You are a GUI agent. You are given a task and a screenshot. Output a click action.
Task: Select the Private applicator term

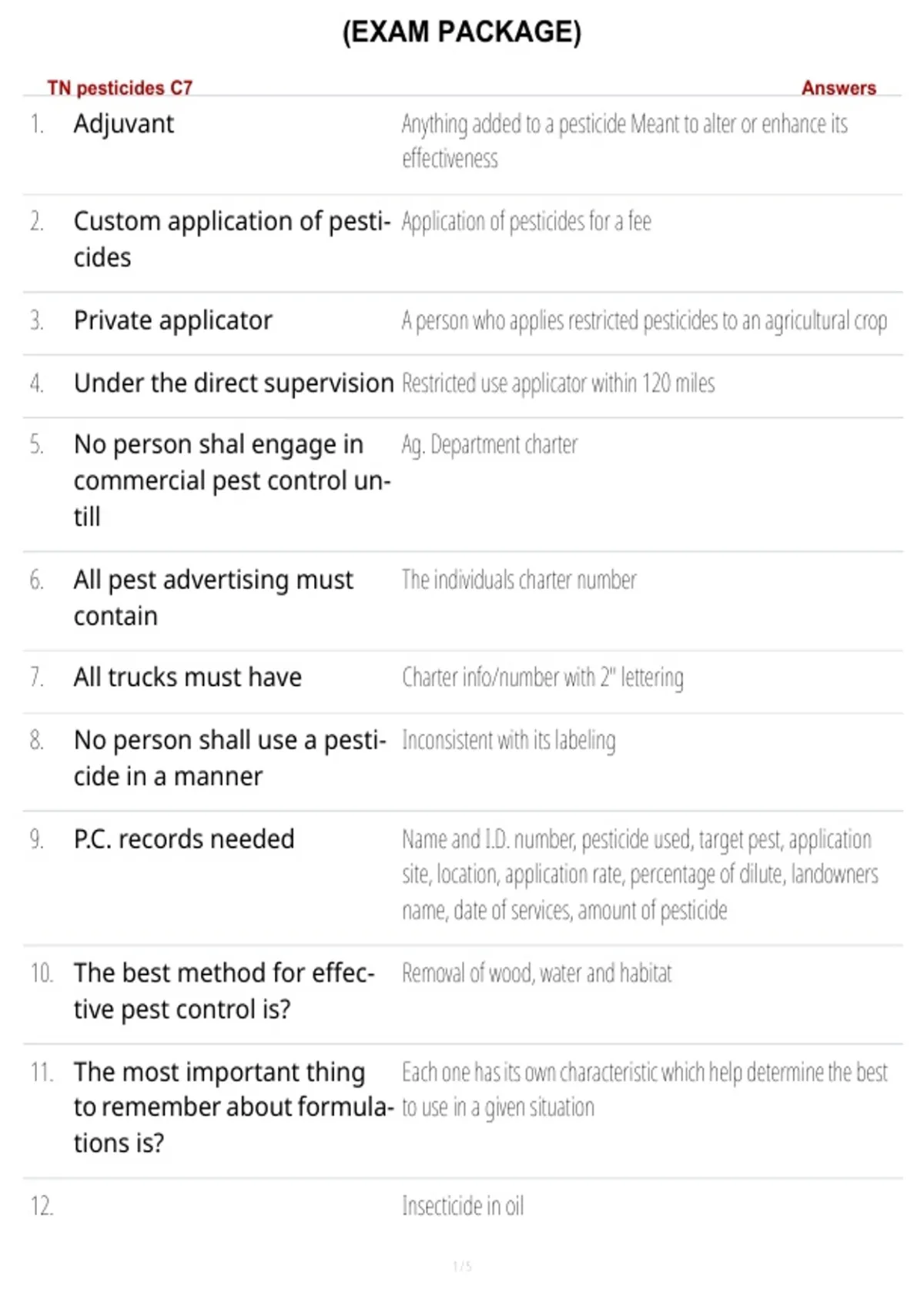[173, 320]
